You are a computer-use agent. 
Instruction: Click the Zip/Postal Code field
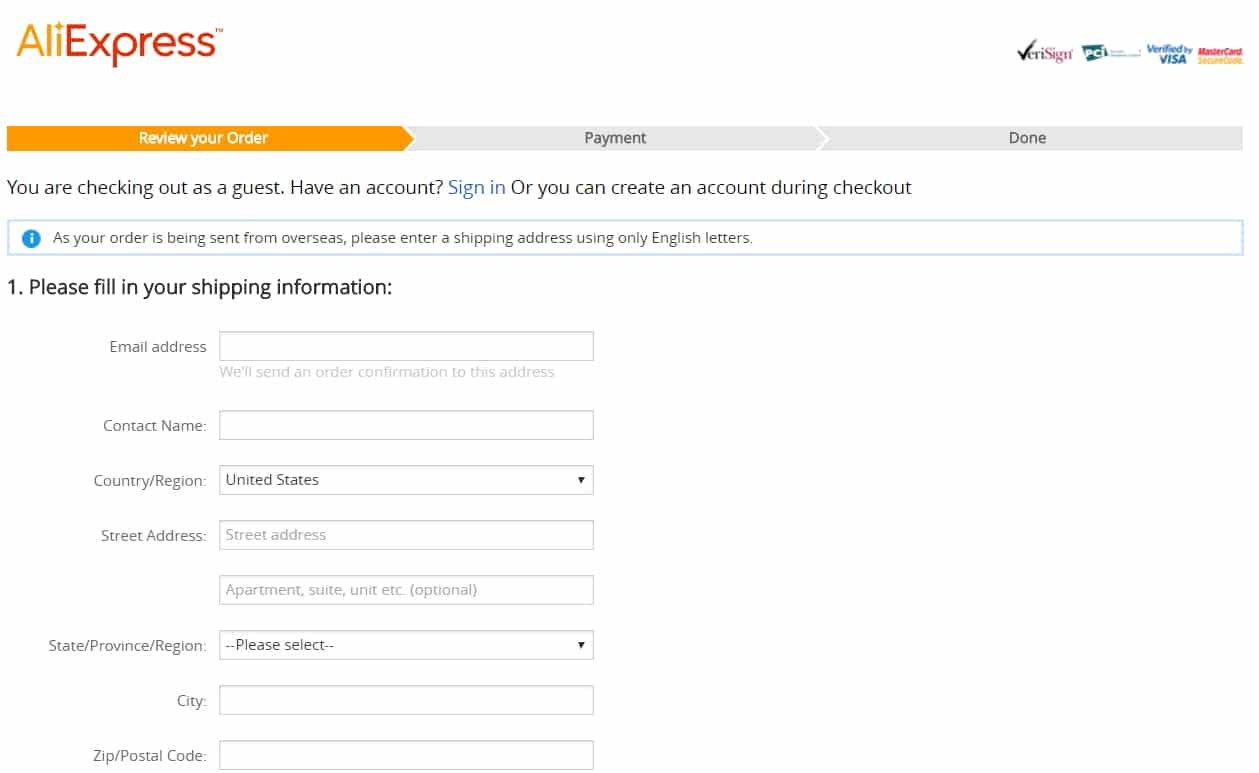[406, 755]
